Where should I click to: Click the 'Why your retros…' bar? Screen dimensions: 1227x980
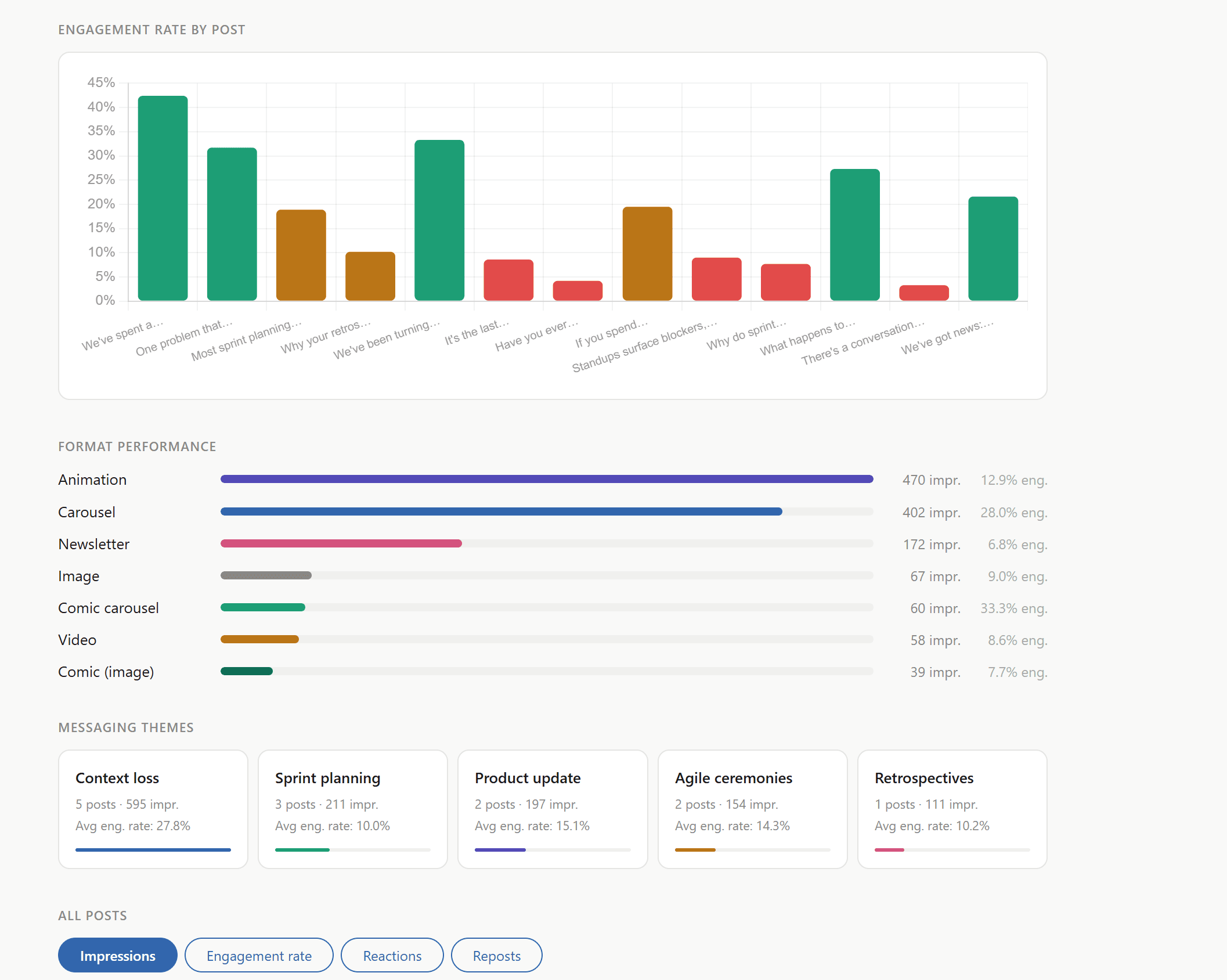point(370,276)
